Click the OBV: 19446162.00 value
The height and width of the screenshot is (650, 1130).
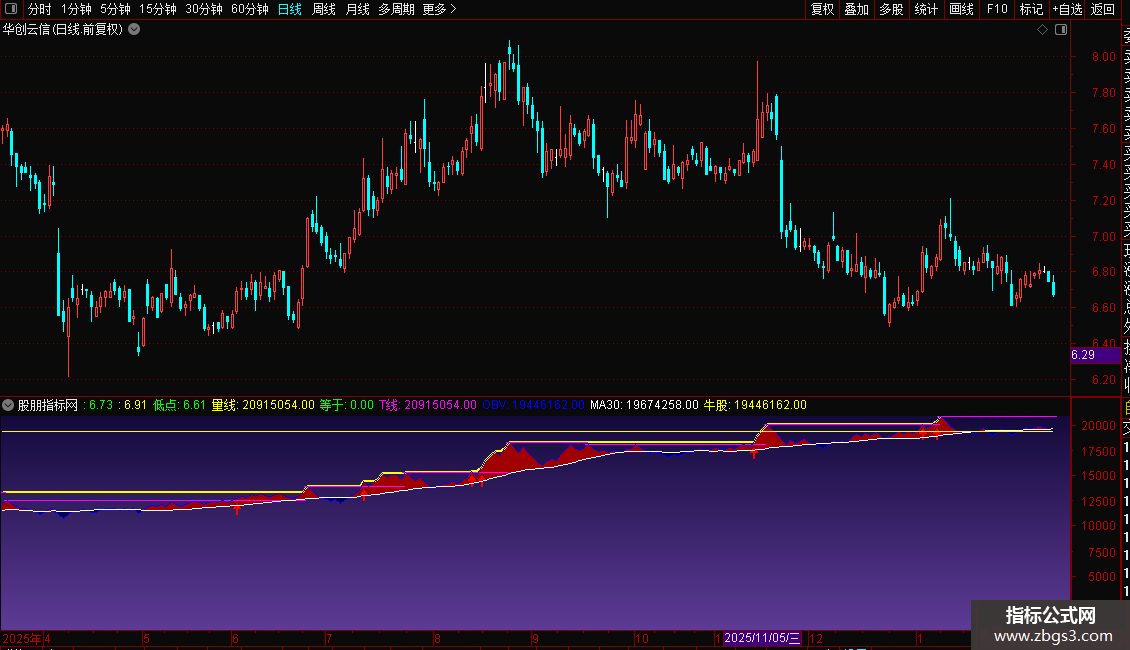point(533,405)
